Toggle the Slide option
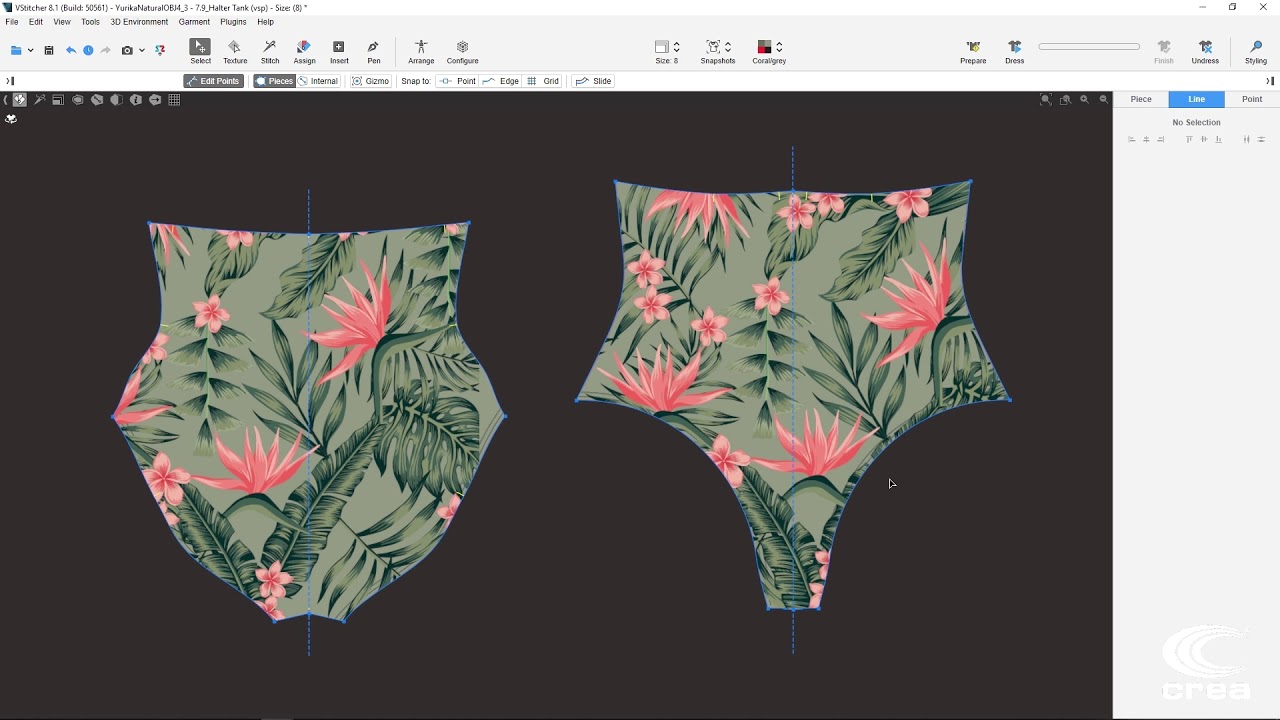This screenshot has width=1280, height=720. tap(593, 81)
